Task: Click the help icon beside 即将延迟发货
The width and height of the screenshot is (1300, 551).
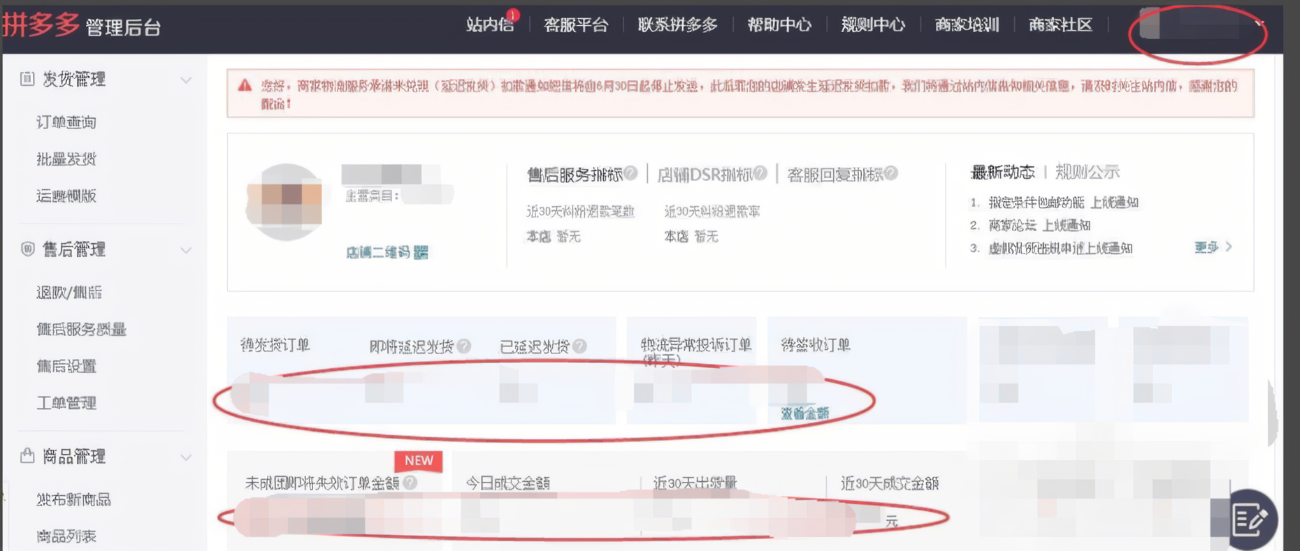Action: 464,346
